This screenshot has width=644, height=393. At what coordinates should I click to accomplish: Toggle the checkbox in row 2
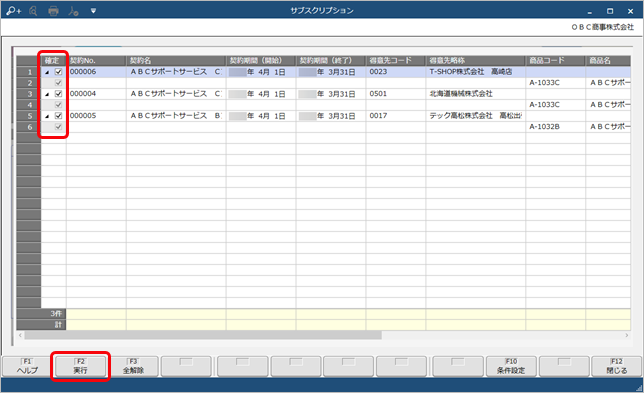coord(58,83)
